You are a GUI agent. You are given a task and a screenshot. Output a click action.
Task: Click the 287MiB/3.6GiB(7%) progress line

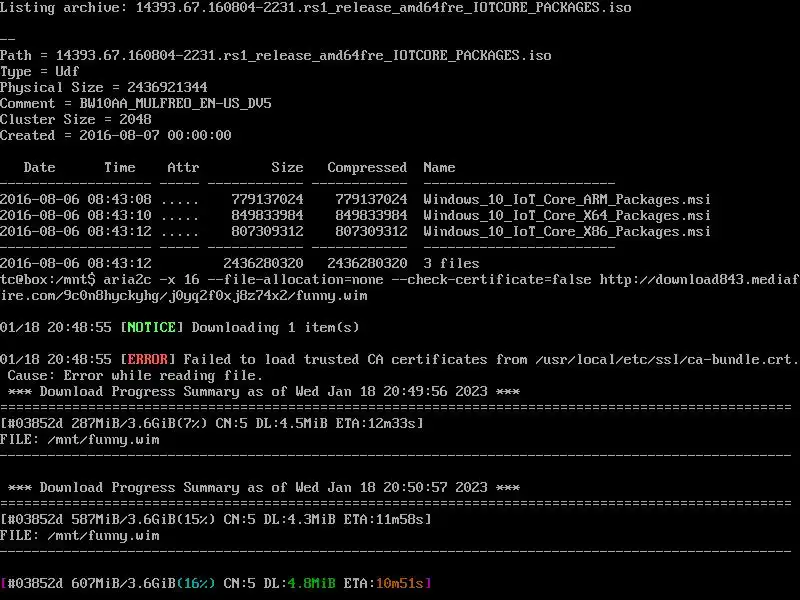coord(212,423)
